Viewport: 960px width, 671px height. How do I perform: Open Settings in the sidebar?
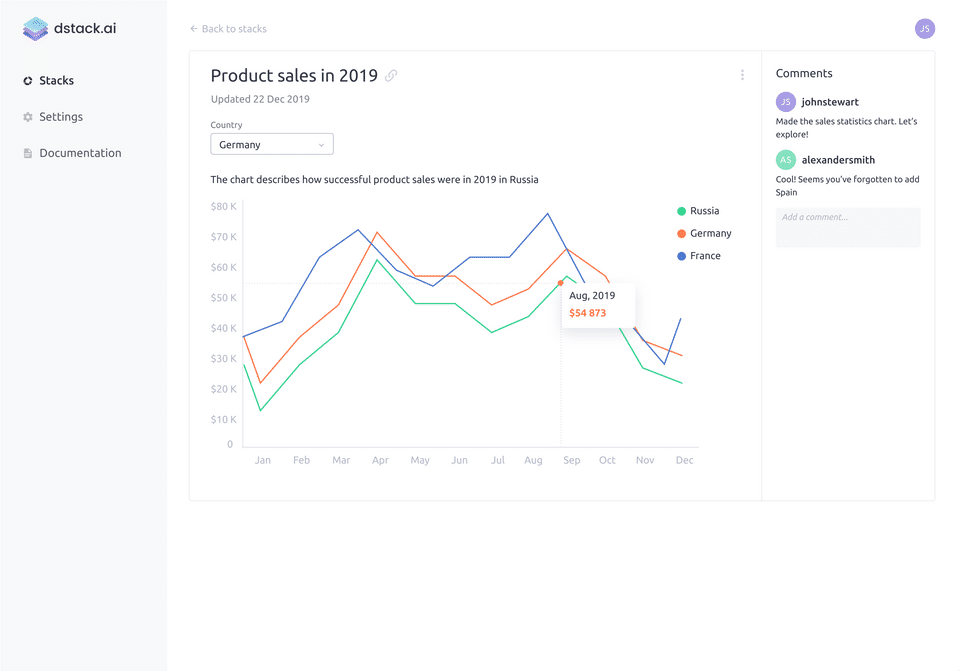61,117
